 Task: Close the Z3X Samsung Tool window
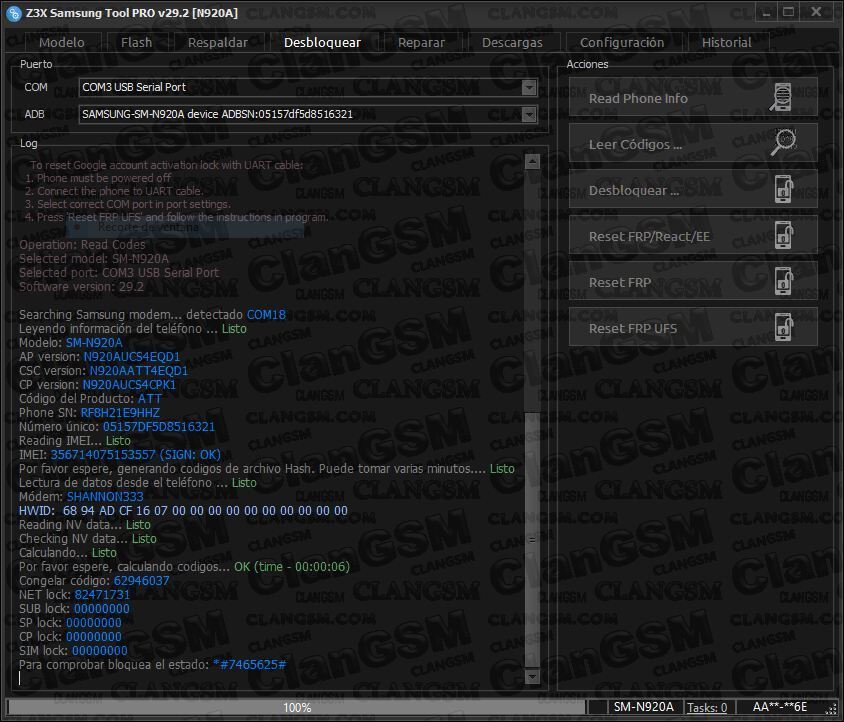pos(816,12)
